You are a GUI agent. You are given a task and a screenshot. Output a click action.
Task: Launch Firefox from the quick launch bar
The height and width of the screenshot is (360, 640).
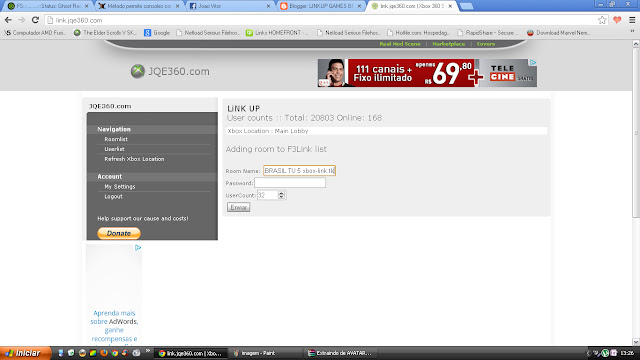(x=104, y=353)
